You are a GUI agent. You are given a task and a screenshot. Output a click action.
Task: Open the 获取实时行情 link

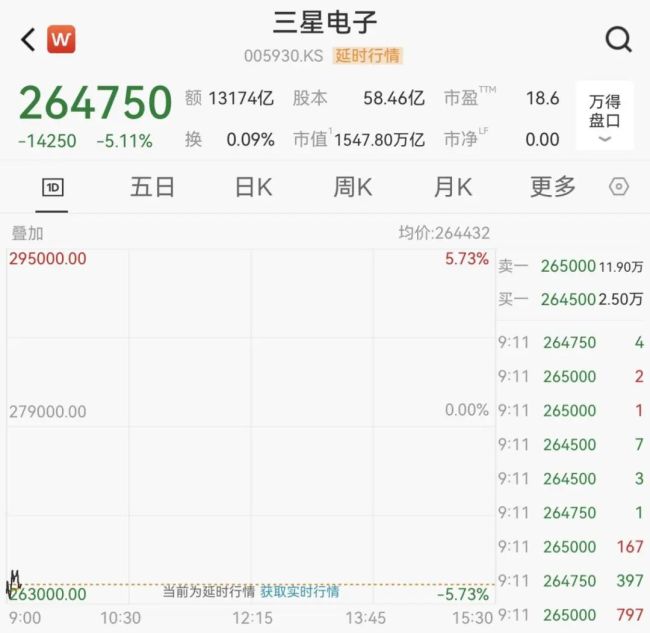[x=300, y=591]
